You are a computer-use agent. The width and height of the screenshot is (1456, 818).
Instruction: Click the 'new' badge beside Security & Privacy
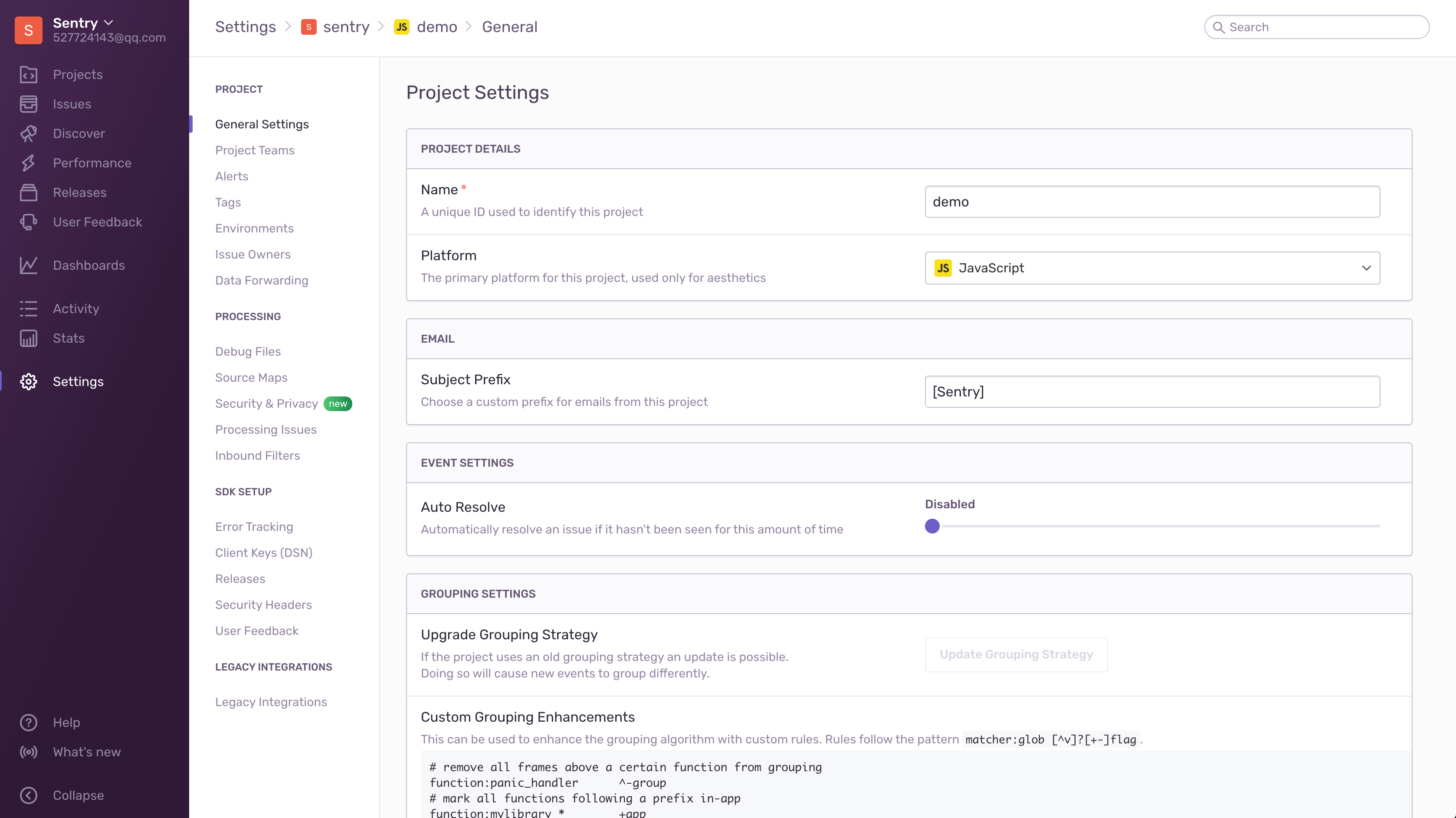(x=338, y=403)
